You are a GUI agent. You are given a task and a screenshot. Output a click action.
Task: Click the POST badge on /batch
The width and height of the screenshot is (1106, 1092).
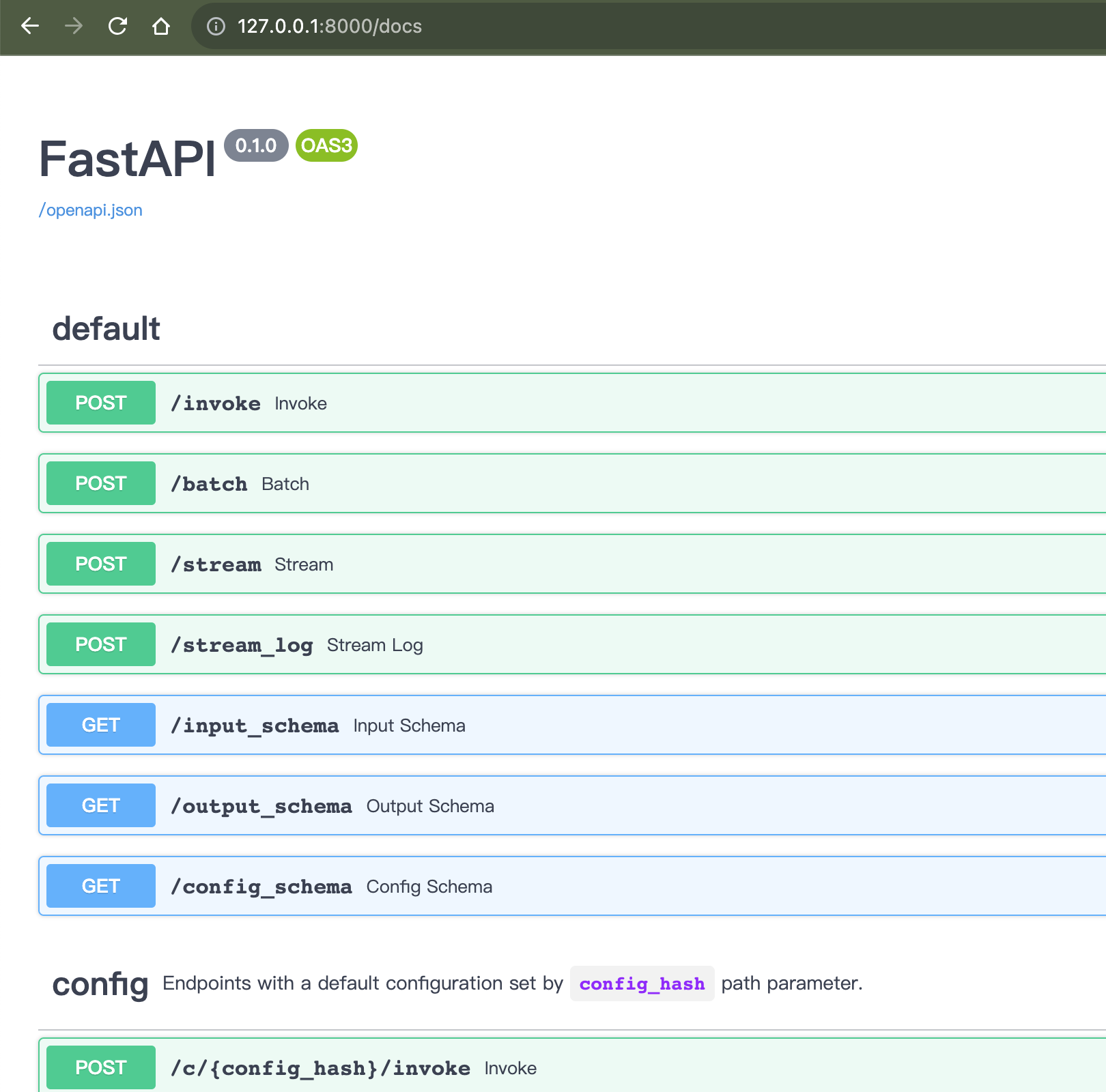coord(100,483)
